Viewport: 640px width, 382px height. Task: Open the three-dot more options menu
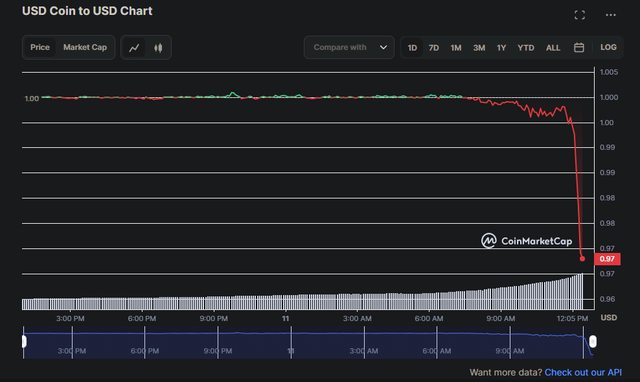point(611,15)
